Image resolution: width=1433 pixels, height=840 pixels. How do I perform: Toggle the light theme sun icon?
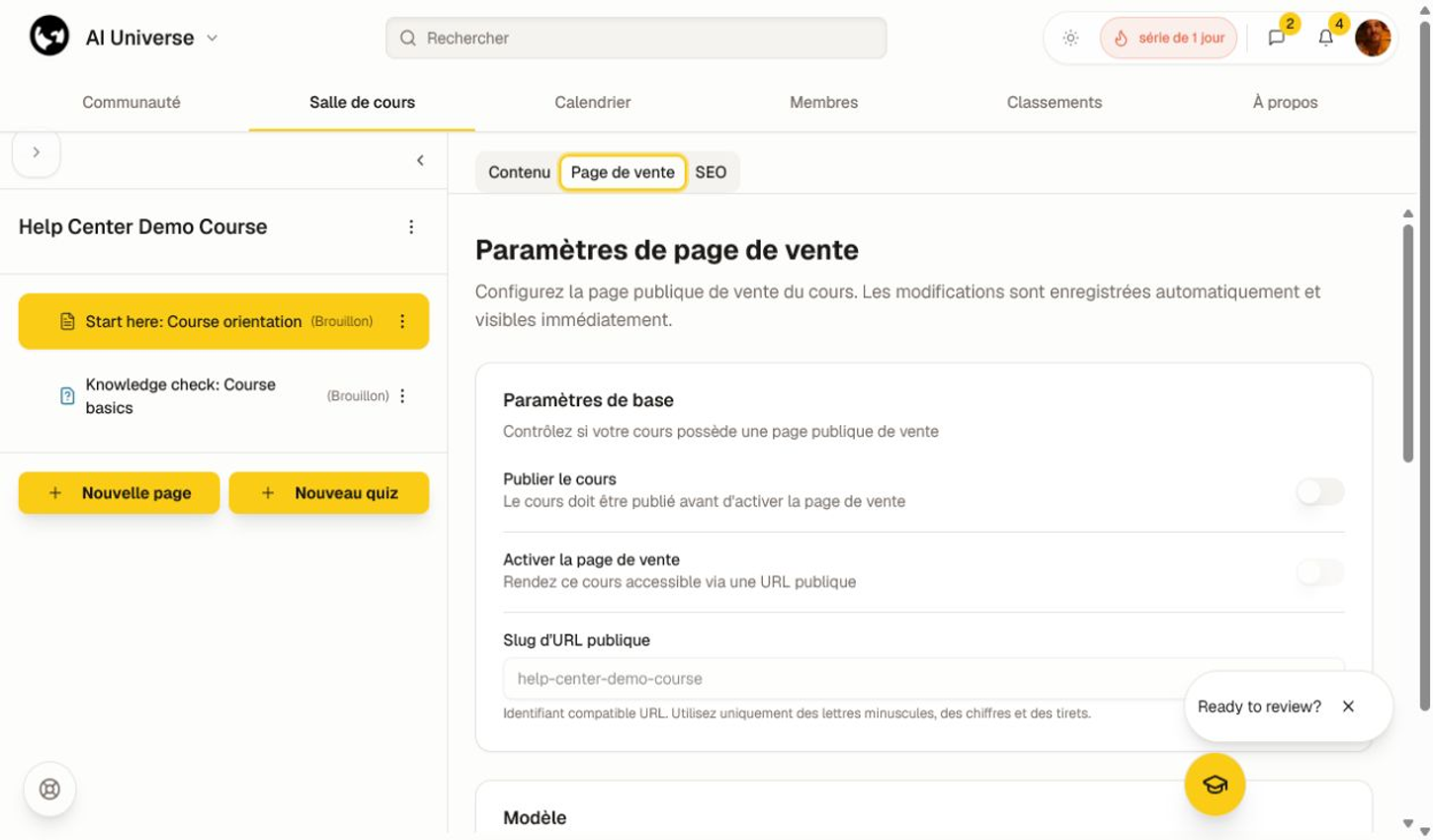[1070, 39]
